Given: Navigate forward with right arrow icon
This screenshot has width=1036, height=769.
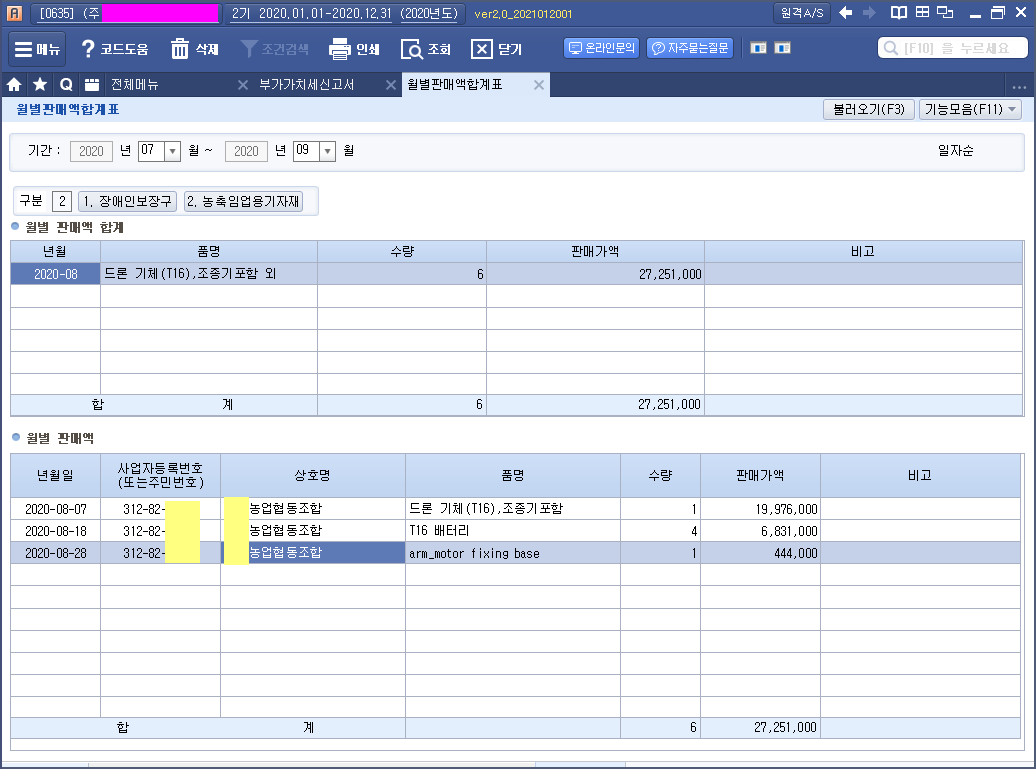Looking at the screenshot, I should pyautogui.click(x=869, y=13).
